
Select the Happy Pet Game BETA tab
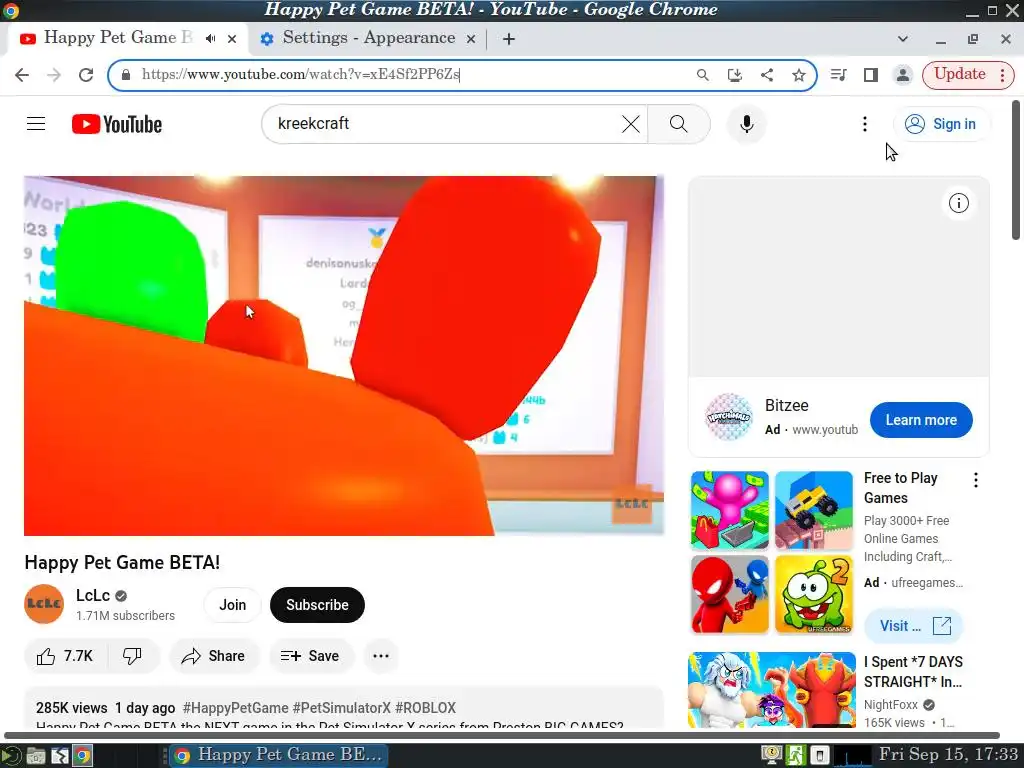click(x=118, y=38)
